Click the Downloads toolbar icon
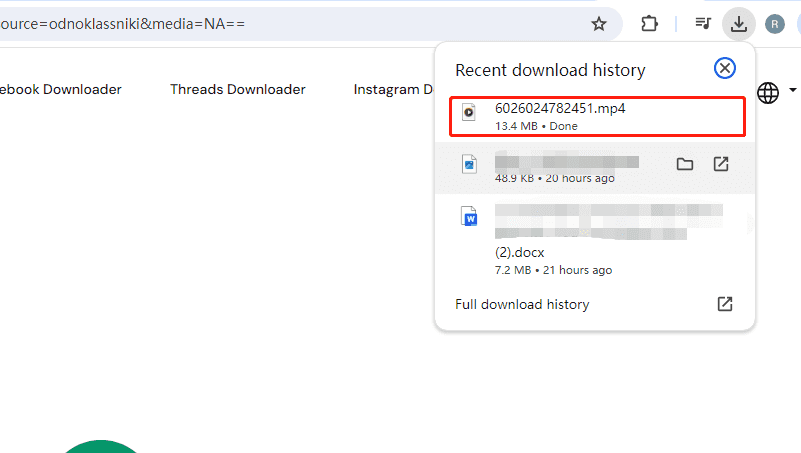801x453 pixels. 739,24
